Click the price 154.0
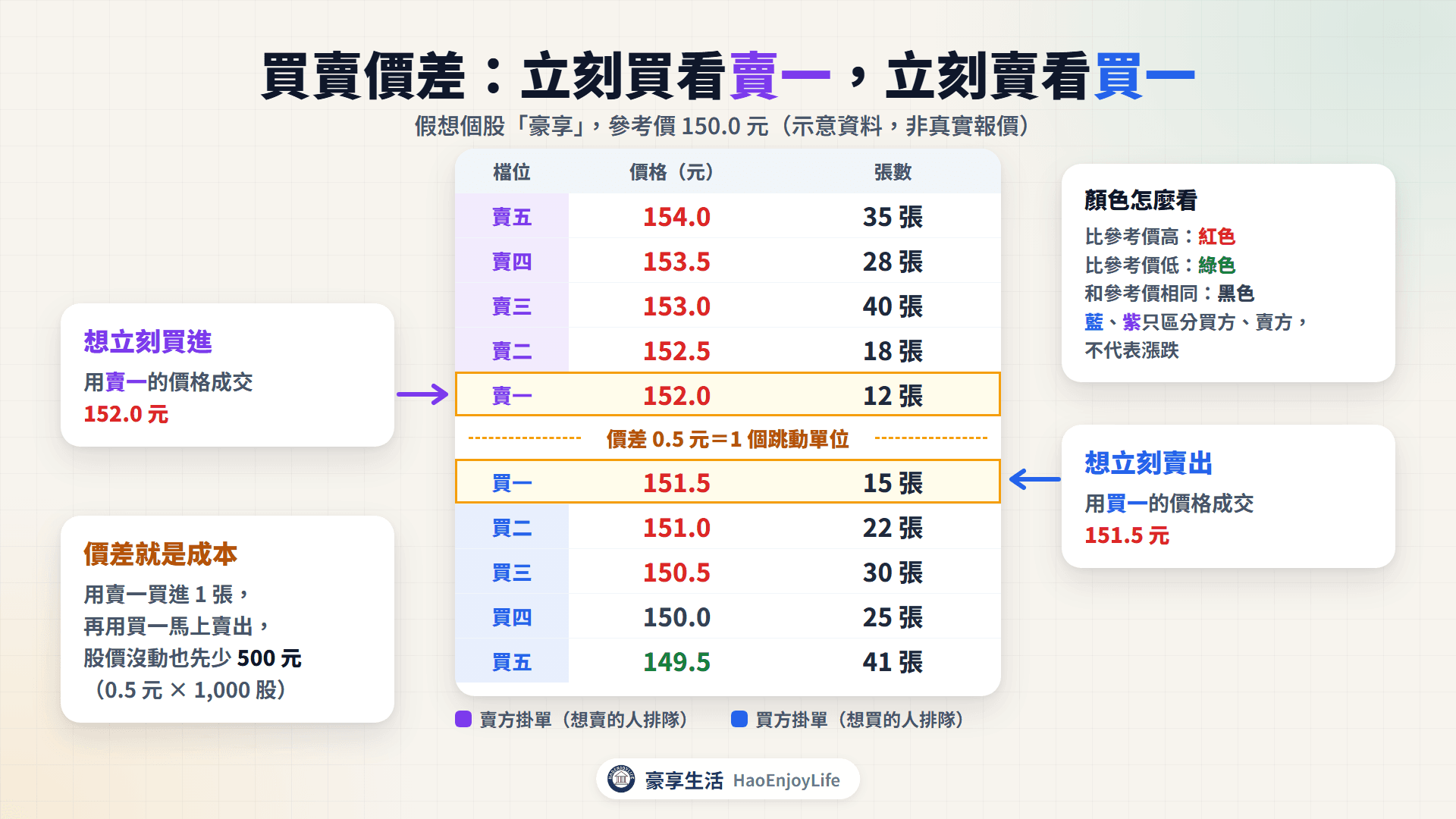This screenshot has width=1456, height=819. 676,217
